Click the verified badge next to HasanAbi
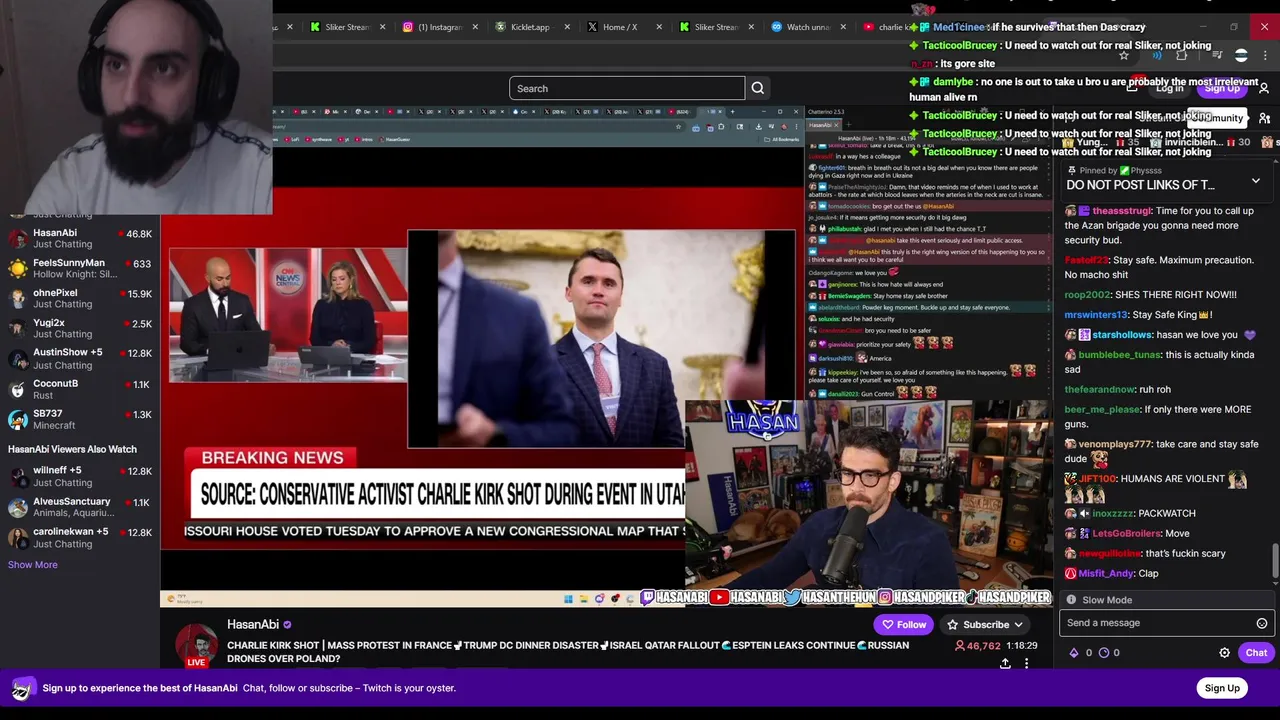The image size is (1280, 720). [x=287, y=625]
